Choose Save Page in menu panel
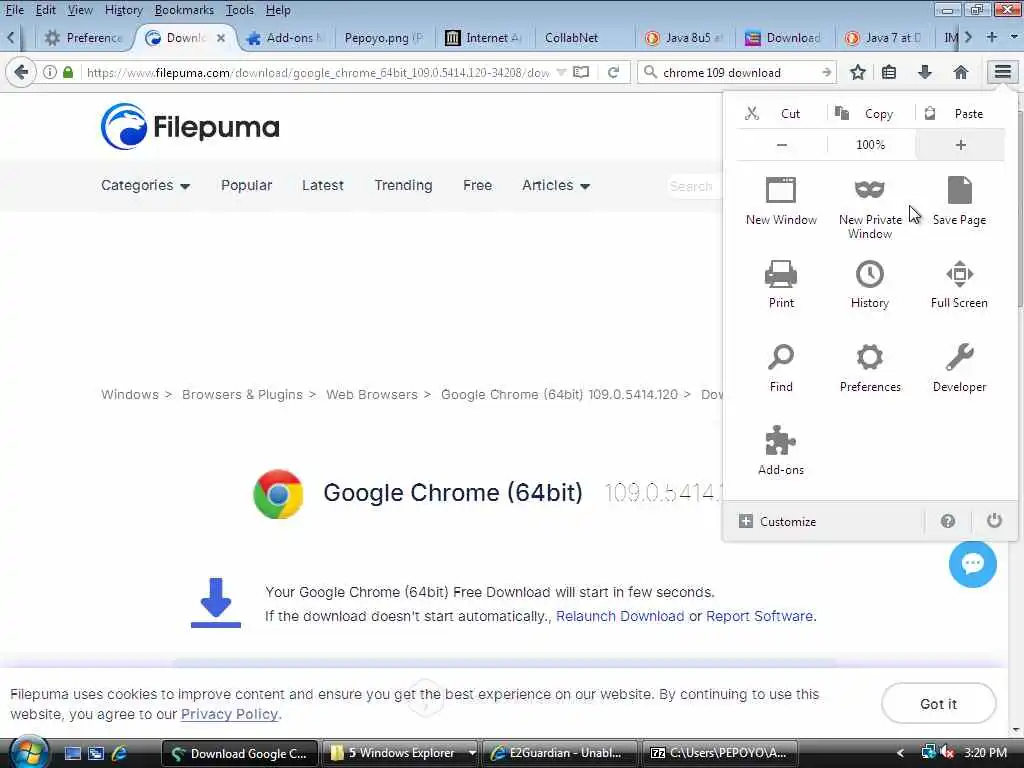 (x=959, y=201)
